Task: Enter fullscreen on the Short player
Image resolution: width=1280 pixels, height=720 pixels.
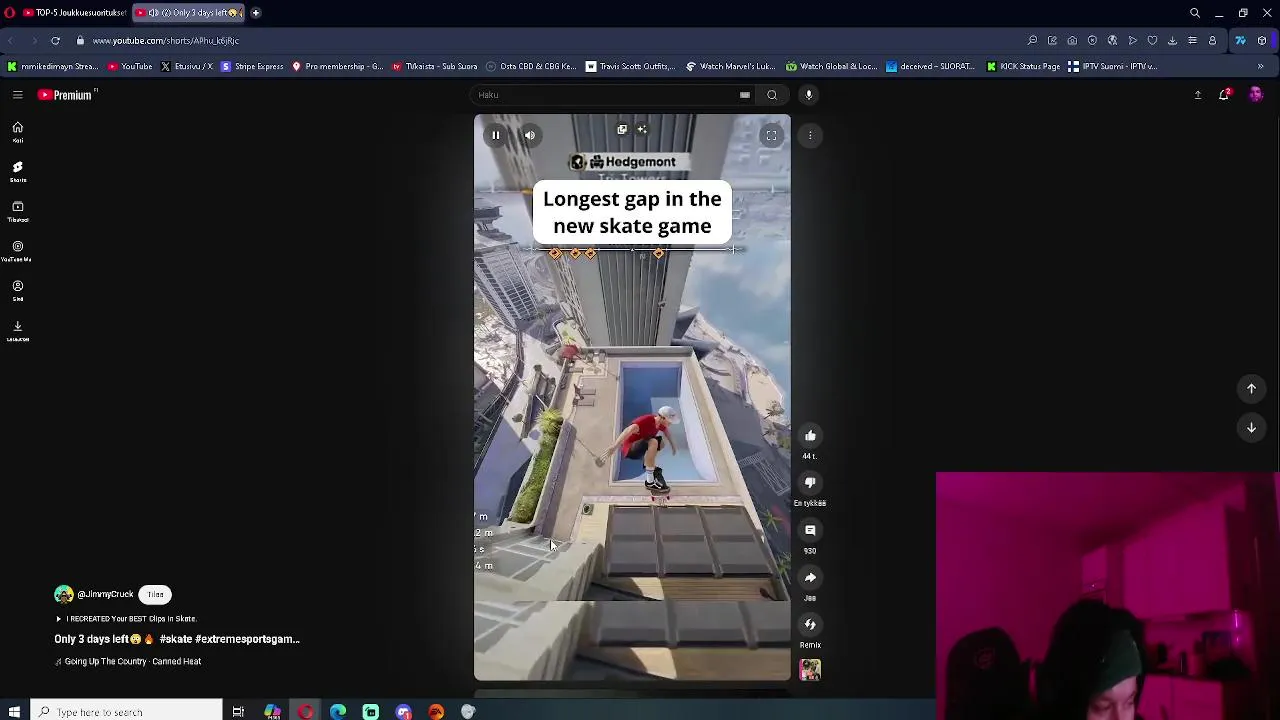Action: 771,135
